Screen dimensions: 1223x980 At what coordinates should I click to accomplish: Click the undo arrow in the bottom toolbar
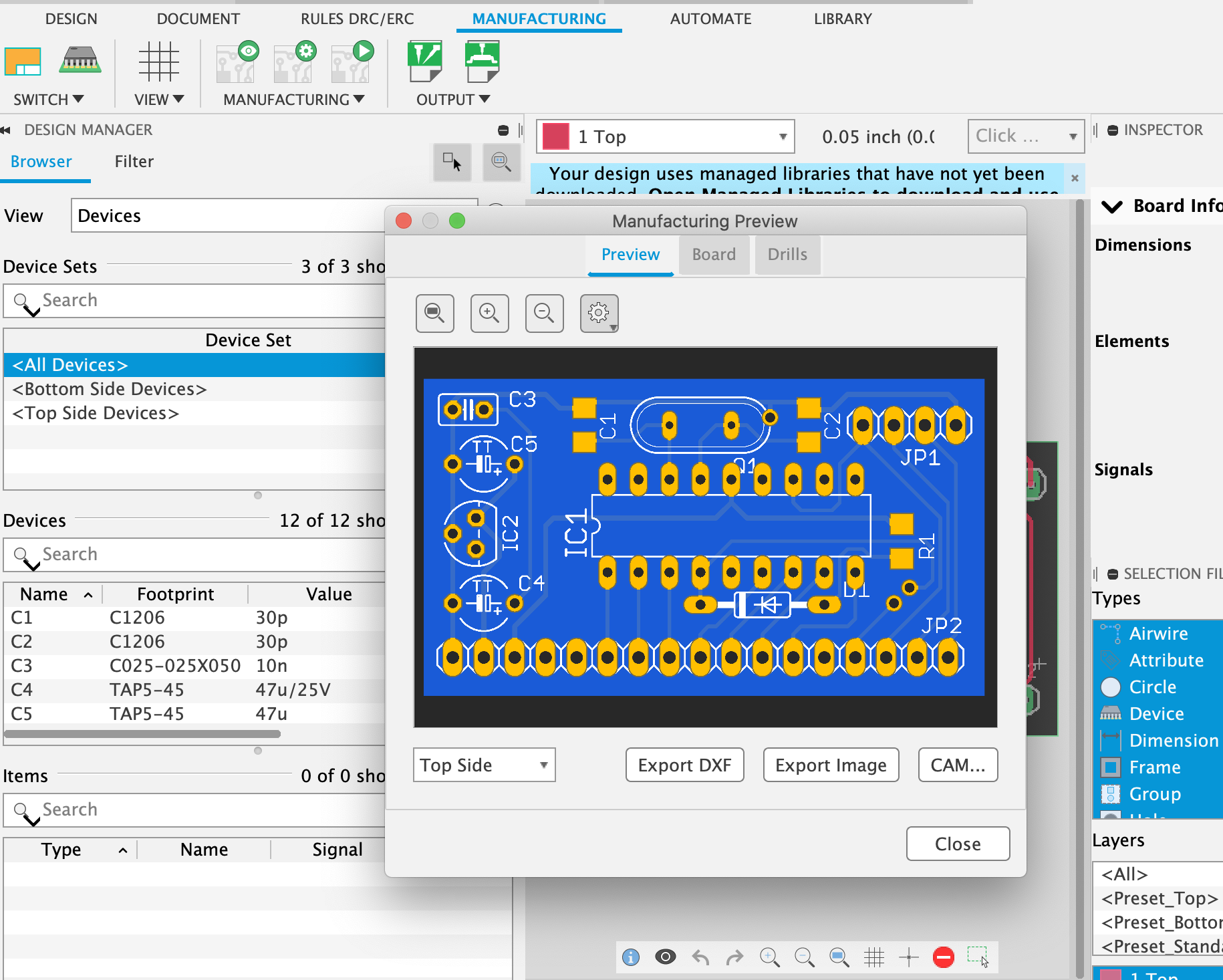pyautogui.click(x=700, y=957)
